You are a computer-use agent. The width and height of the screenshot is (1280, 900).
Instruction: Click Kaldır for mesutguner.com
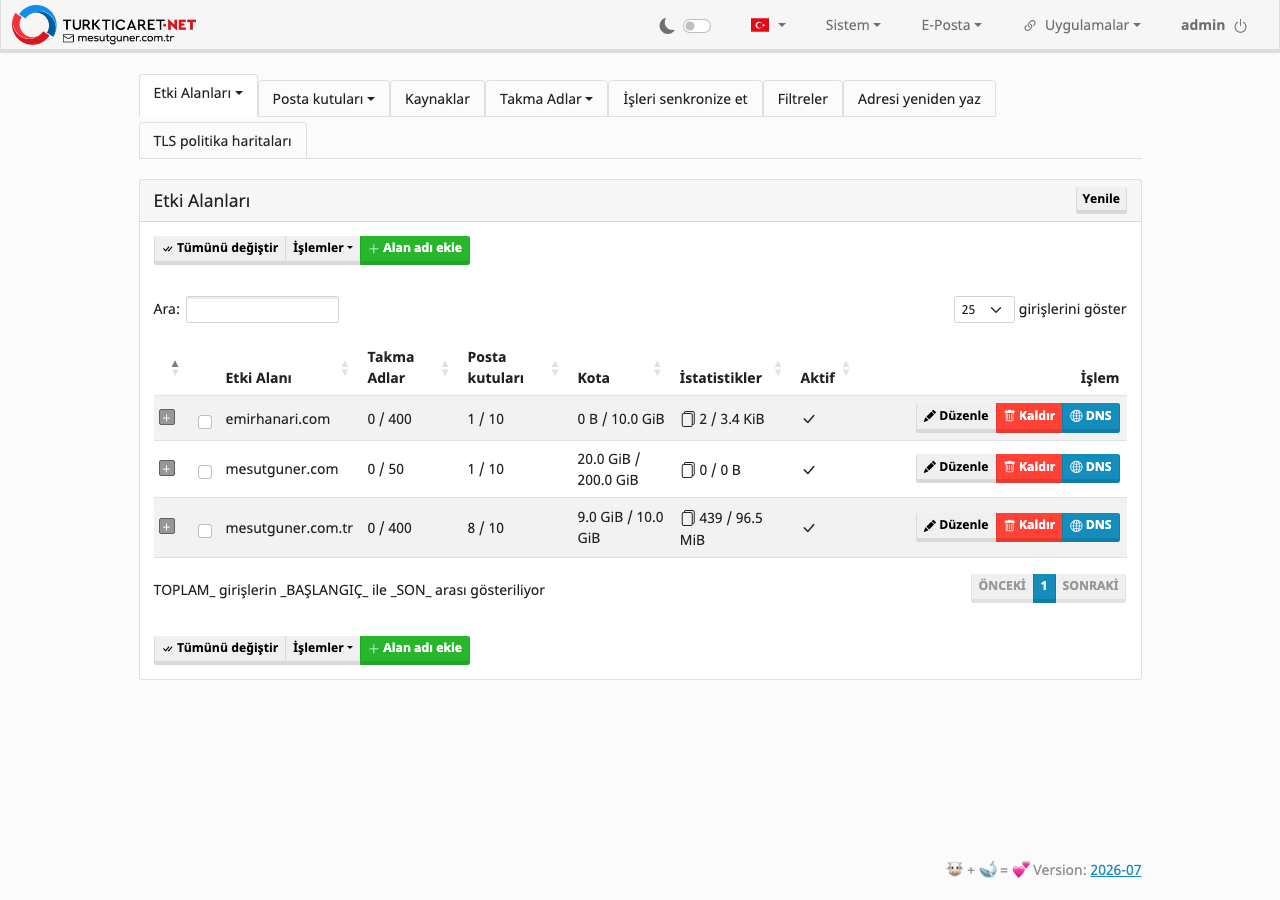pyautogui.click(x=1029, y=468)
